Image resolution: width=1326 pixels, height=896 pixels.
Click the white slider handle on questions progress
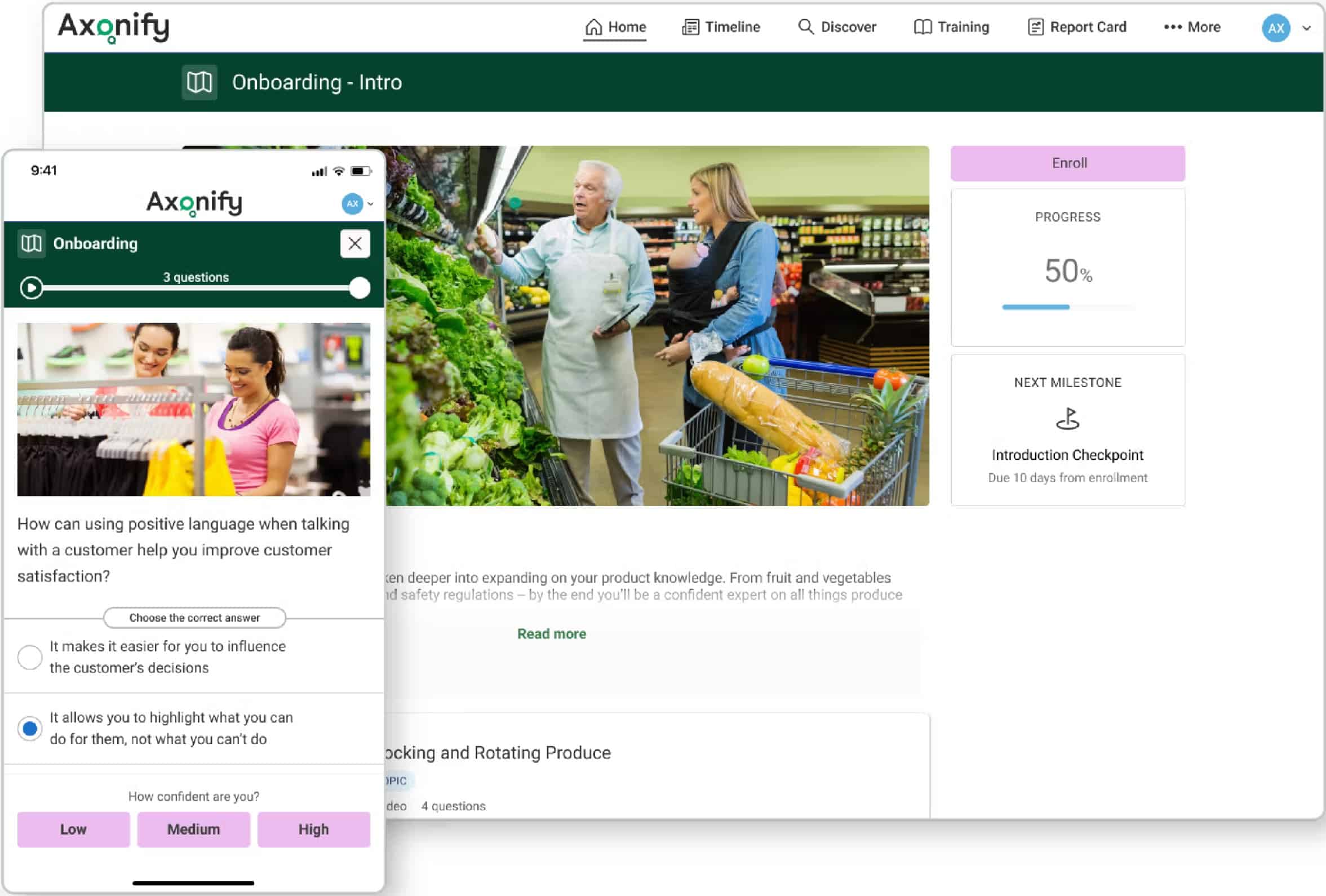[x=360, y=288]
